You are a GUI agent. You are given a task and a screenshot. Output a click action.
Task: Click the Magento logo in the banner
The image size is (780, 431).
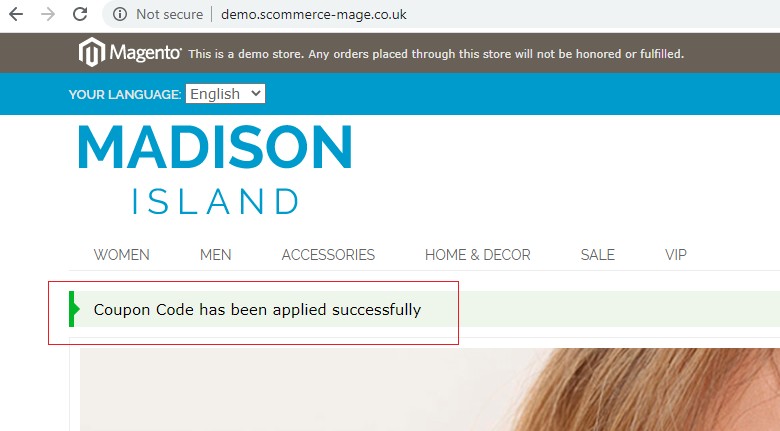tap(130, 52)
